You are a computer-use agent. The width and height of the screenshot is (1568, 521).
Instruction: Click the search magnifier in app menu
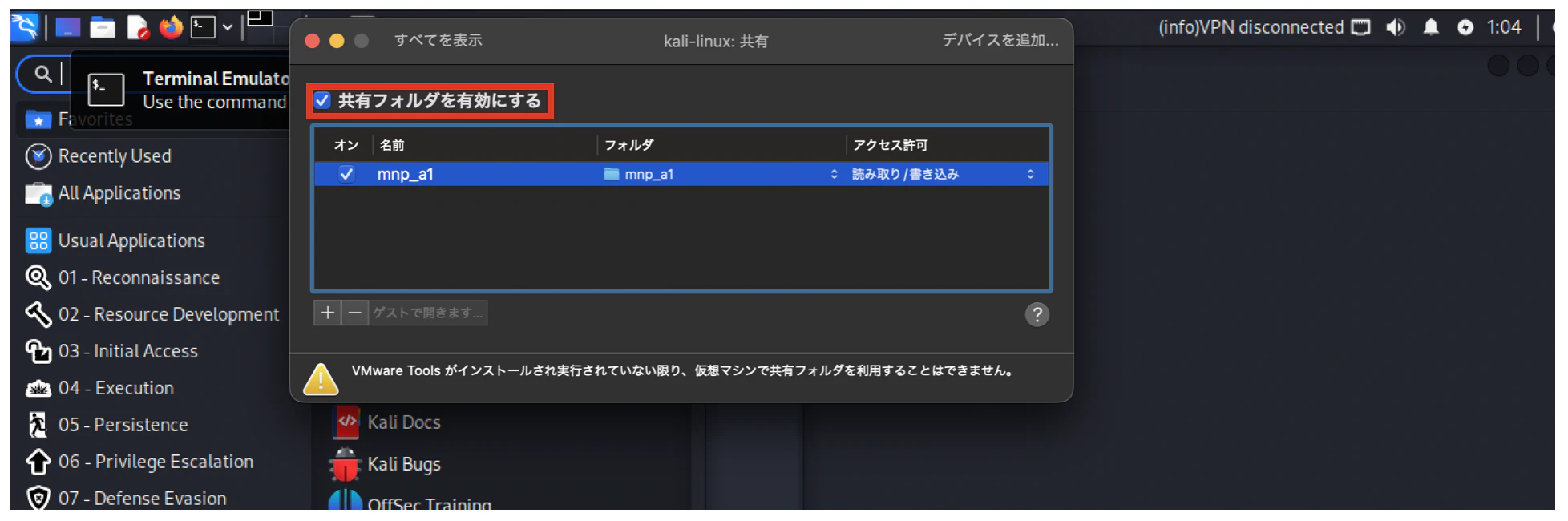tap(43, 74)
